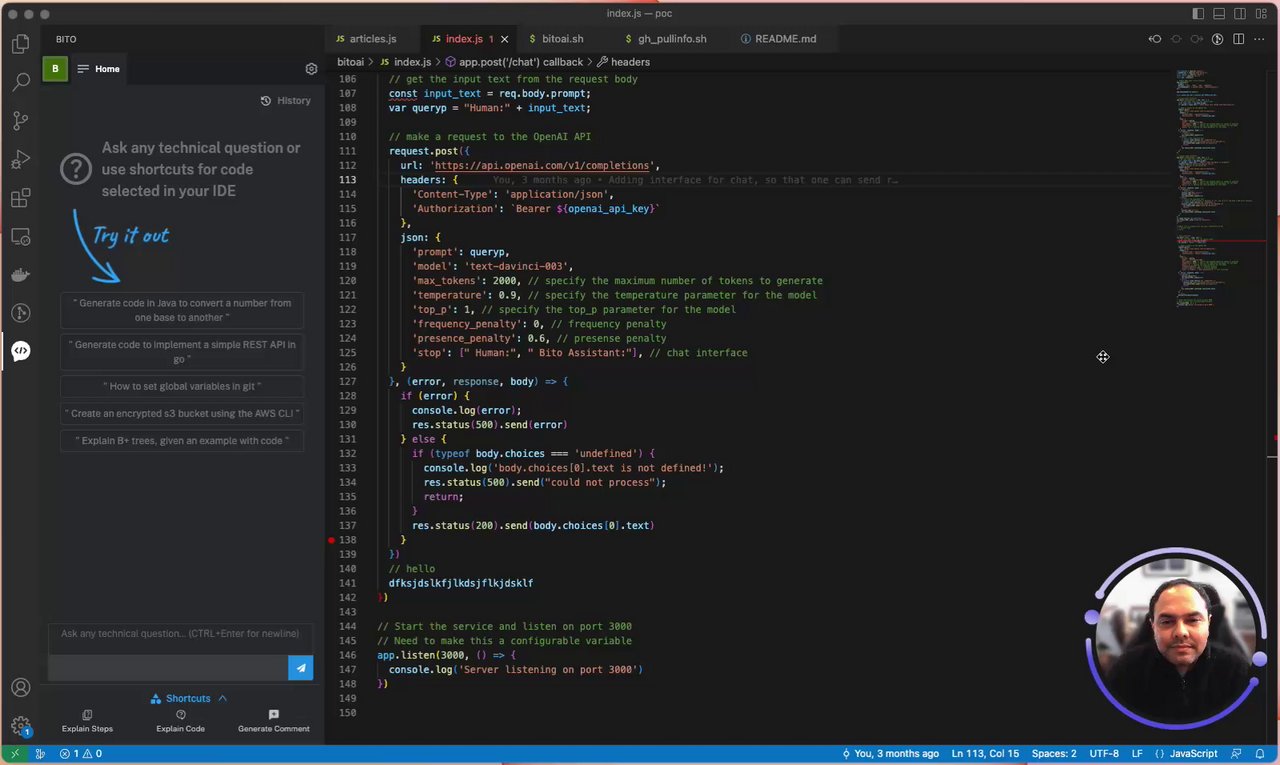
Task: Collapse the Shortcuts section chevron
Action: 222,698
